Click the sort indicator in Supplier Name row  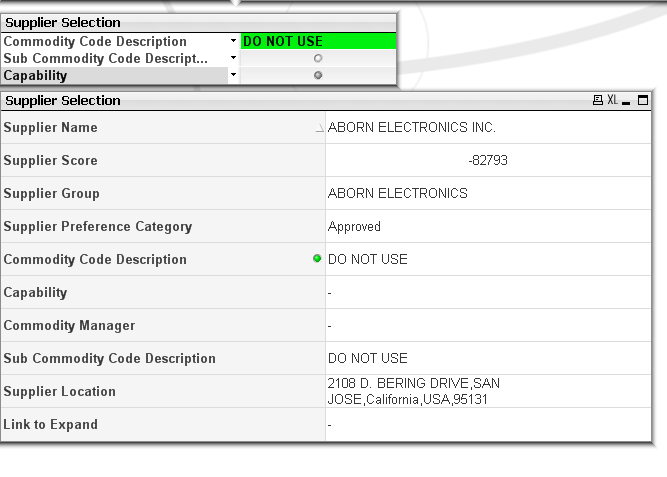[319, 128]
